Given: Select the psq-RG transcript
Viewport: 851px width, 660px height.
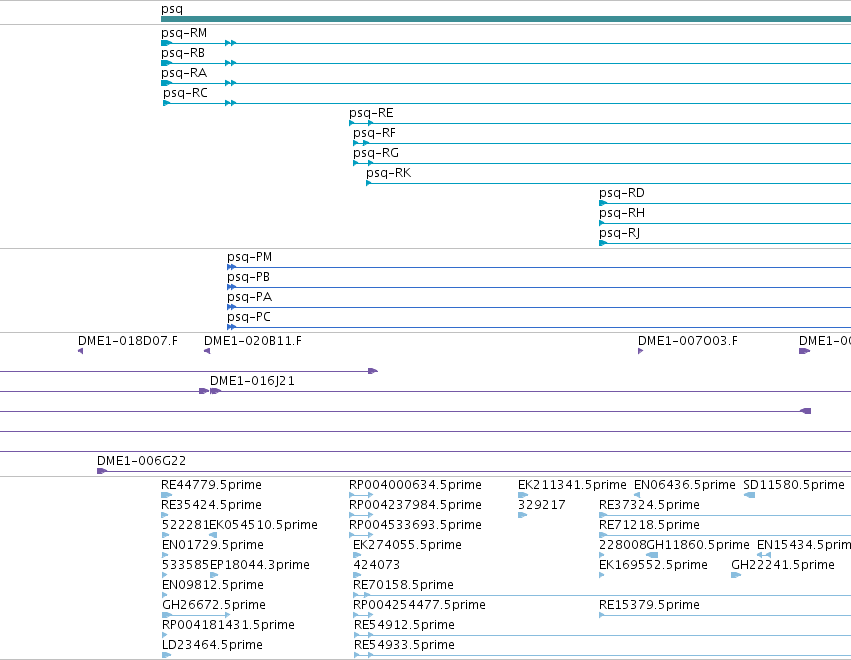Looking at the screenshot, I should point(602,163).
